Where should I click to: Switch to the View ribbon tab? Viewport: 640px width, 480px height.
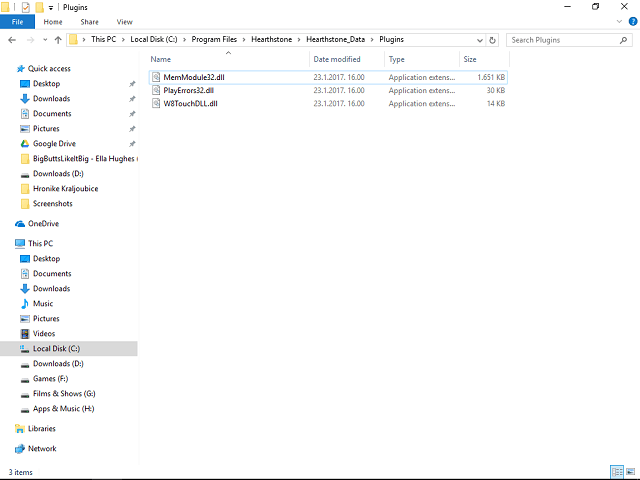[x=124, y=22]
